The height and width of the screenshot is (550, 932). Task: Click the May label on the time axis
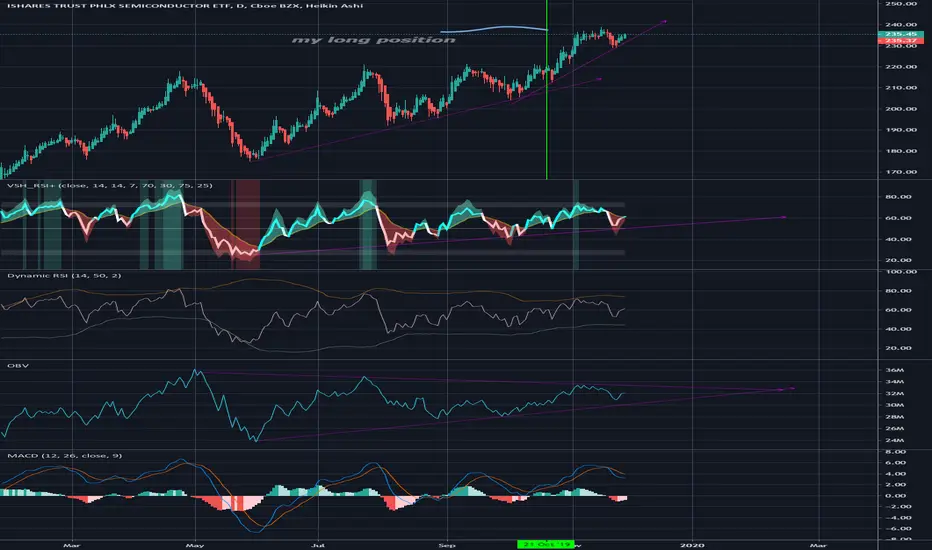coord(195,545)
